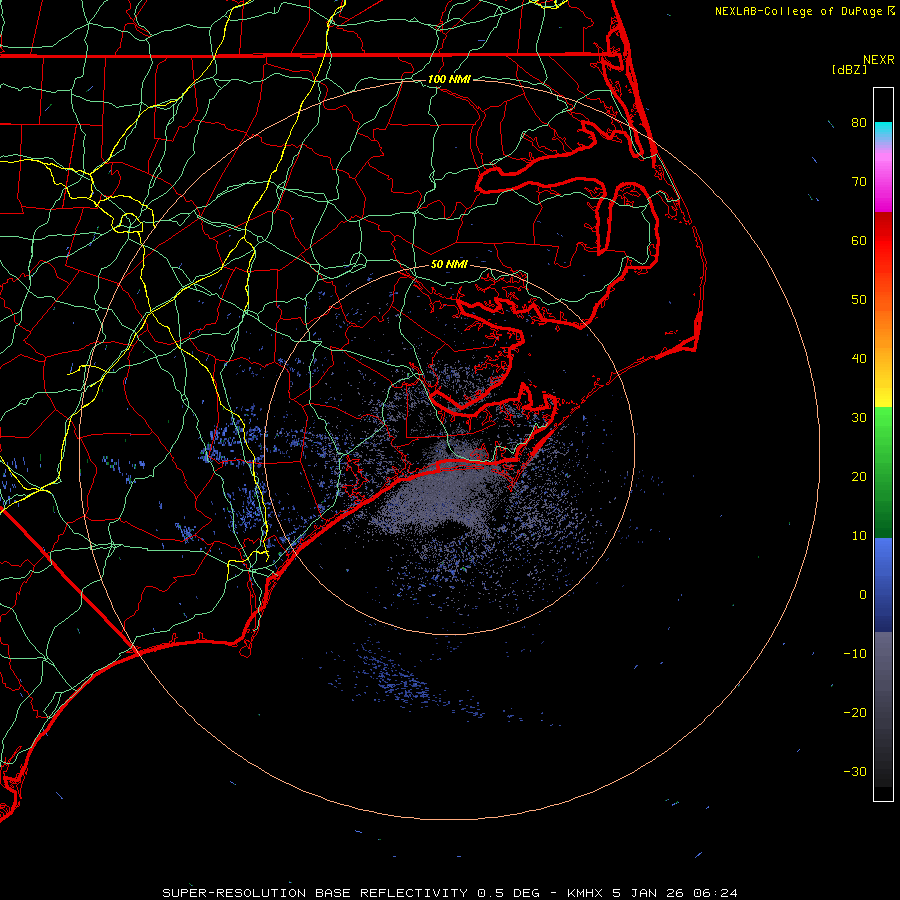Click the NEXR label above color scale

(x=878, y=60)
